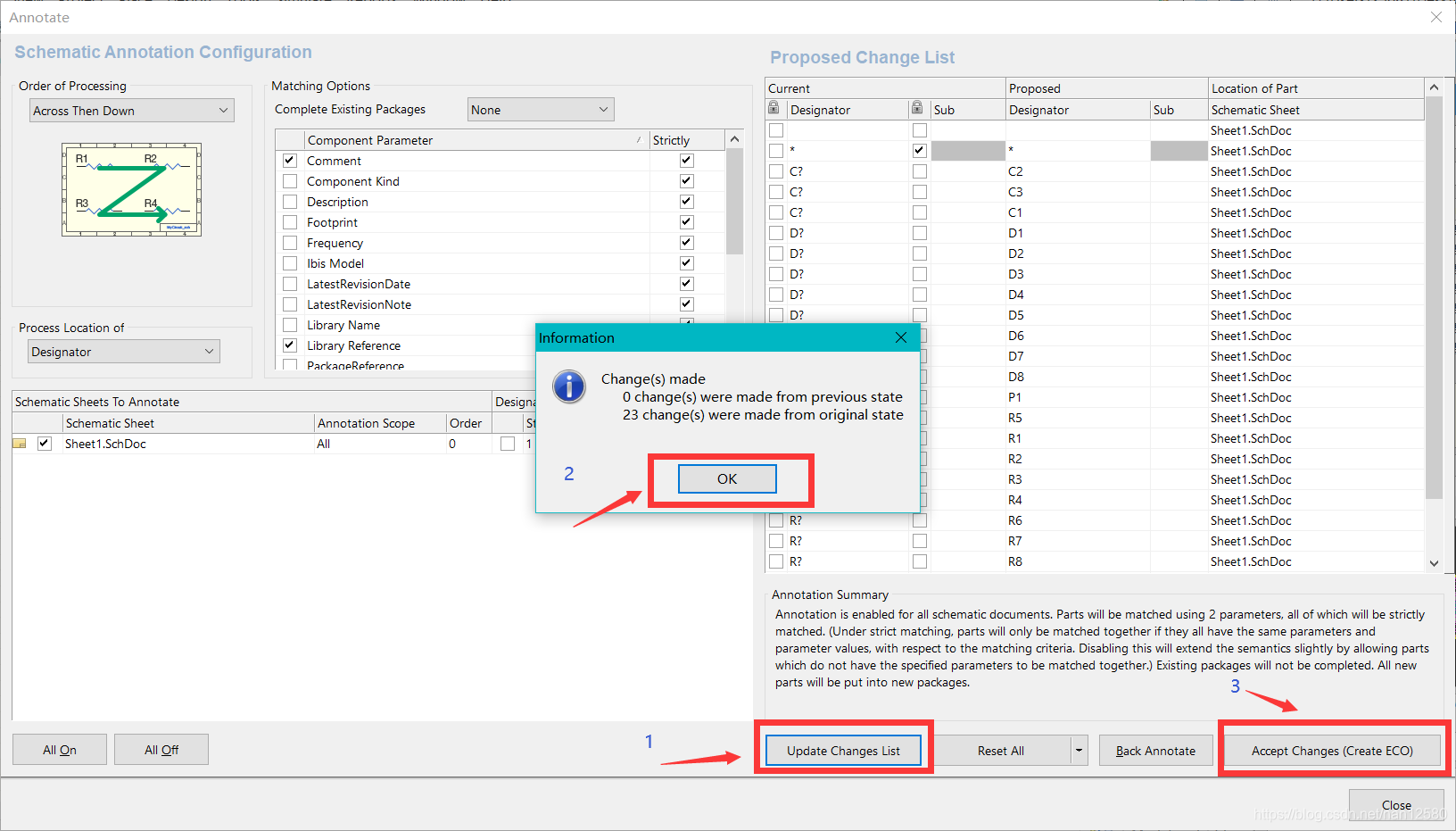Click the Annotation Scope column header
The image size is (1456, 831).
pos(379,423)
